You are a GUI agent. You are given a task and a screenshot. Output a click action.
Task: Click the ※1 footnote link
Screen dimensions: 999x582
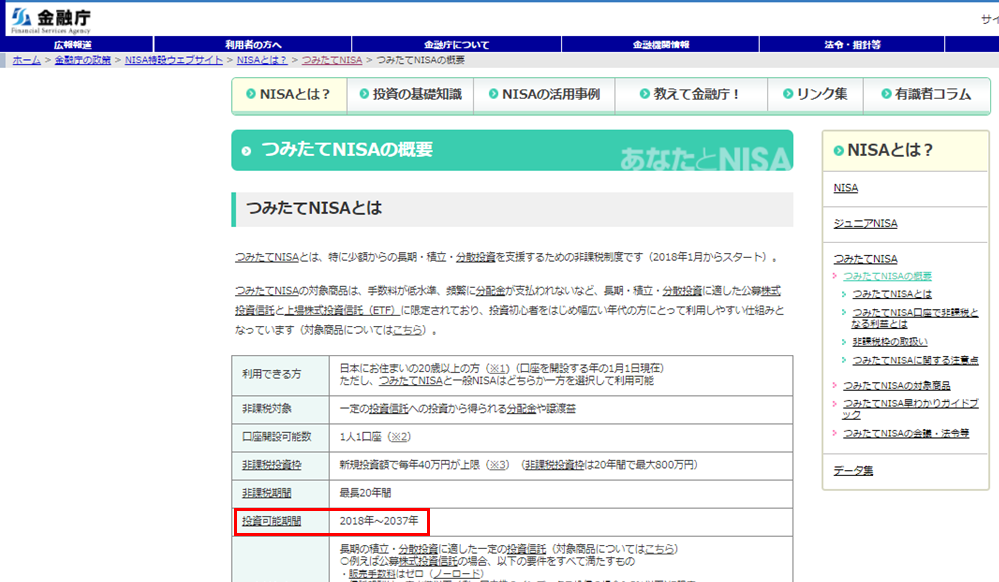(498, 368)
